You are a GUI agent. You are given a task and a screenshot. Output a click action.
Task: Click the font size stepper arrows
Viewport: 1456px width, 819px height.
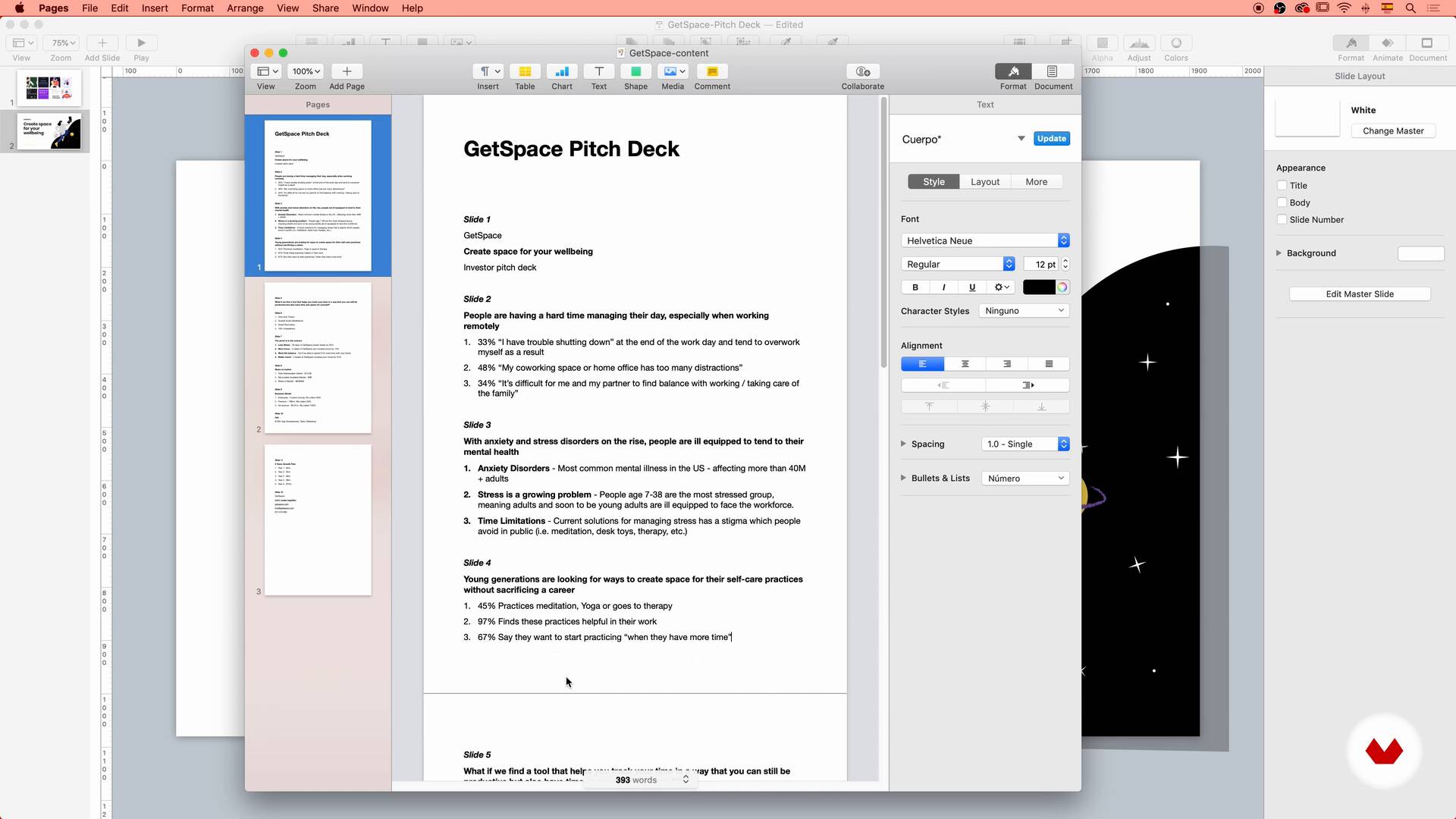(x=1065, y=264)
